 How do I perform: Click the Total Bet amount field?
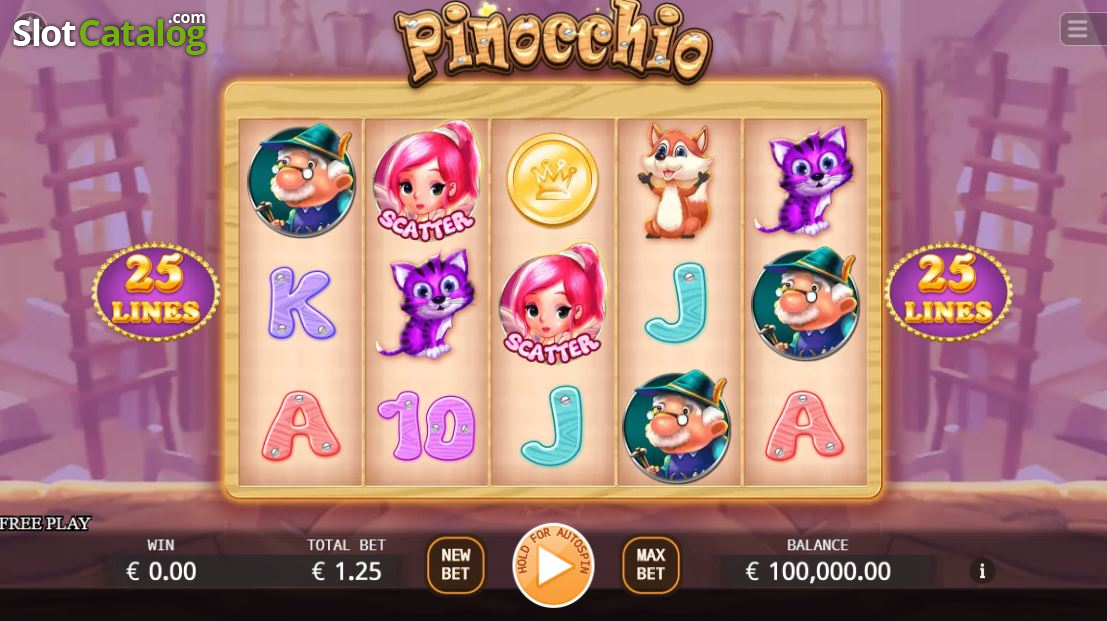point(346,571)
